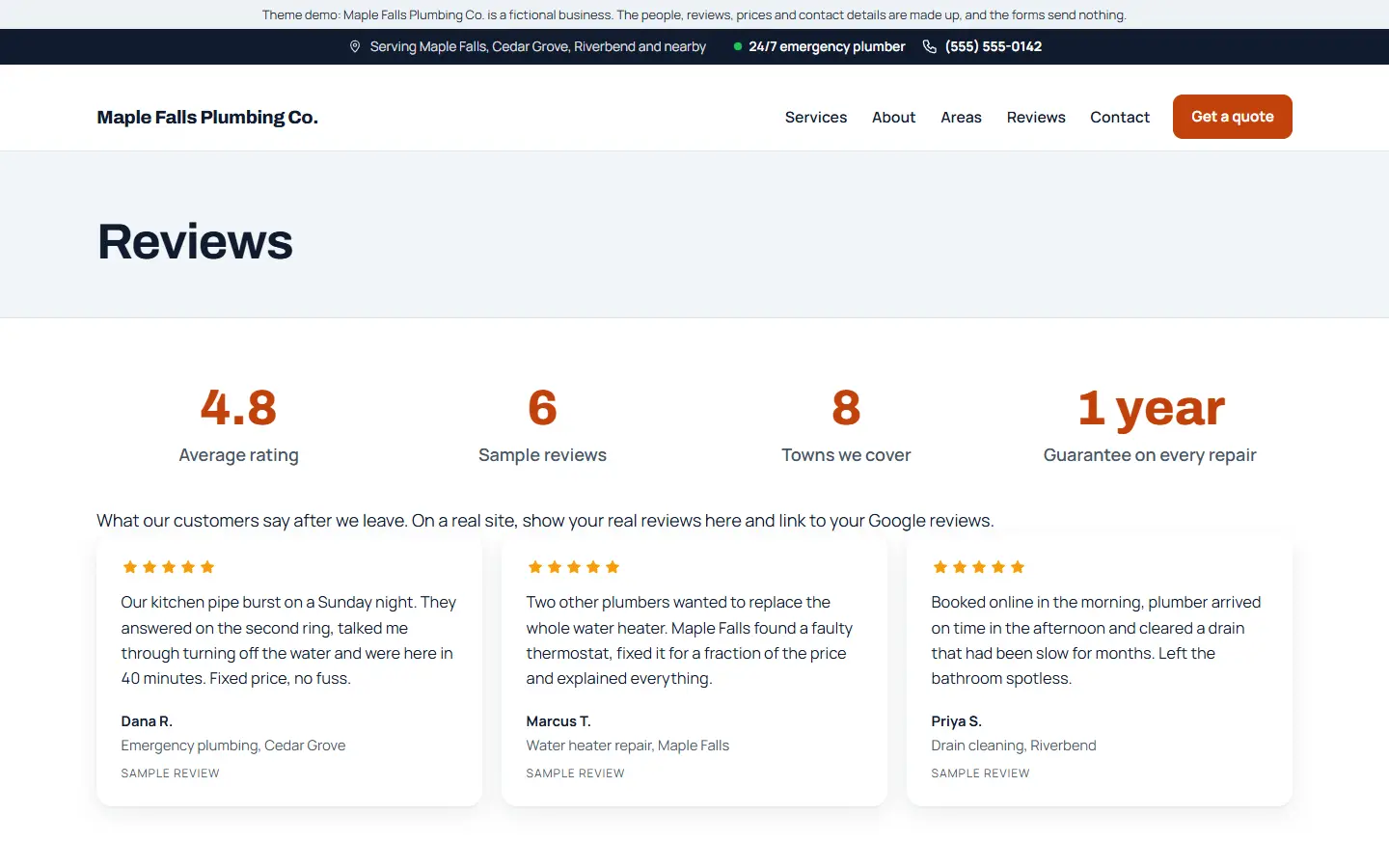Click the What our customers say intro sentence
Viewport: 1389px width, 868px height.
[x=545, y=521]
